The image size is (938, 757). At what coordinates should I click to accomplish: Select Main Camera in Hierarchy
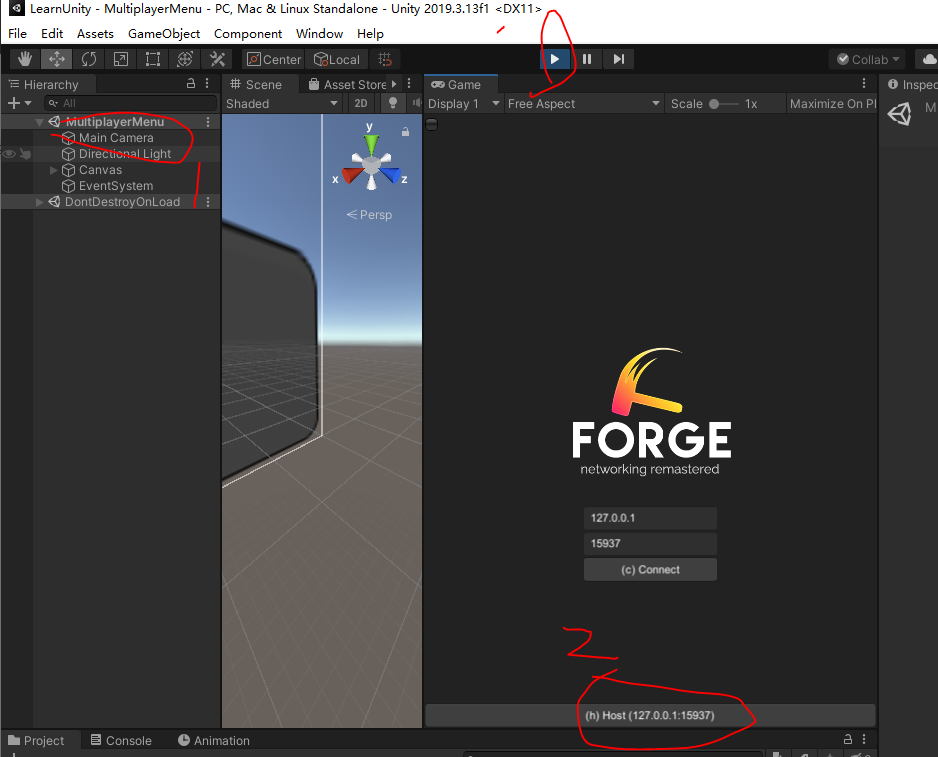[x=116, y=138]
